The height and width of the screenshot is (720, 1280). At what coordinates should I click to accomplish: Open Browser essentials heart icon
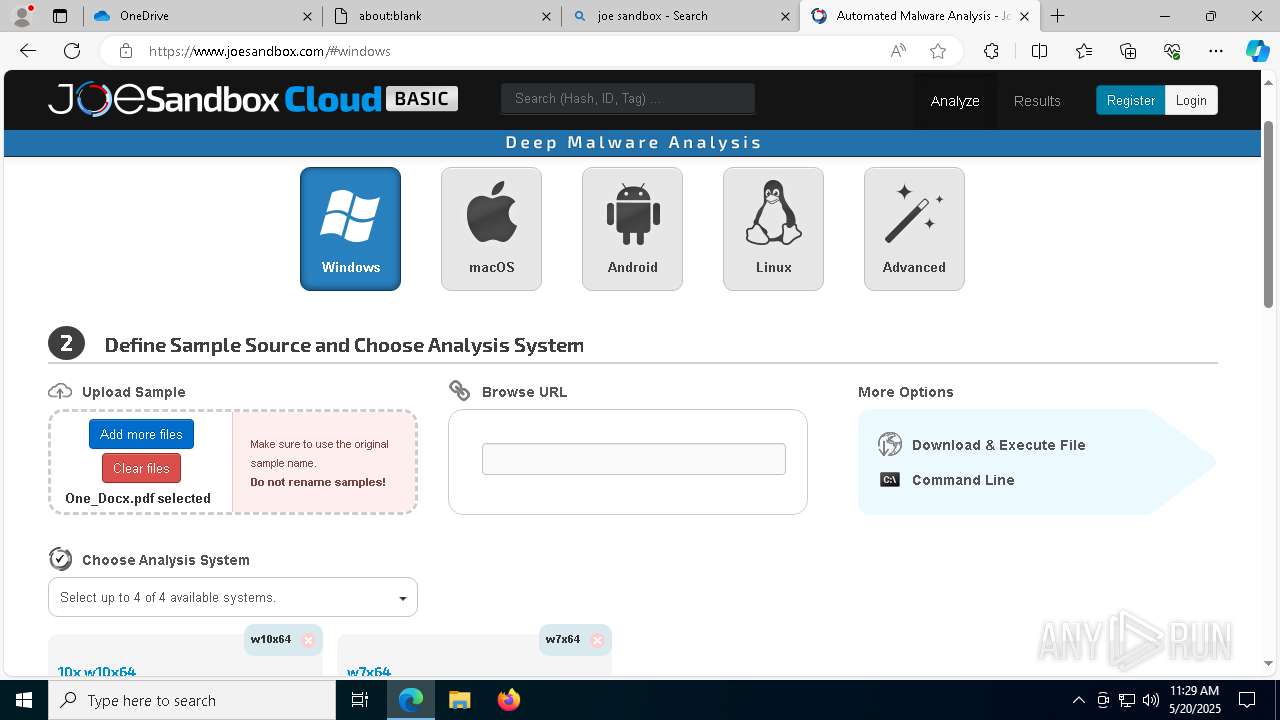(x=1172, y=51)
